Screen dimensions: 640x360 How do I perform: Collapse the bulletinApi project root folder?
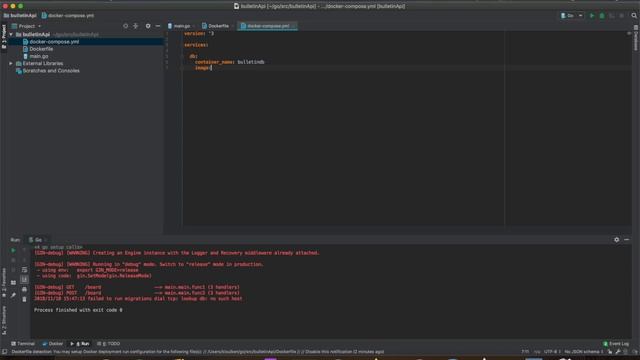click(x=11, y=35)
